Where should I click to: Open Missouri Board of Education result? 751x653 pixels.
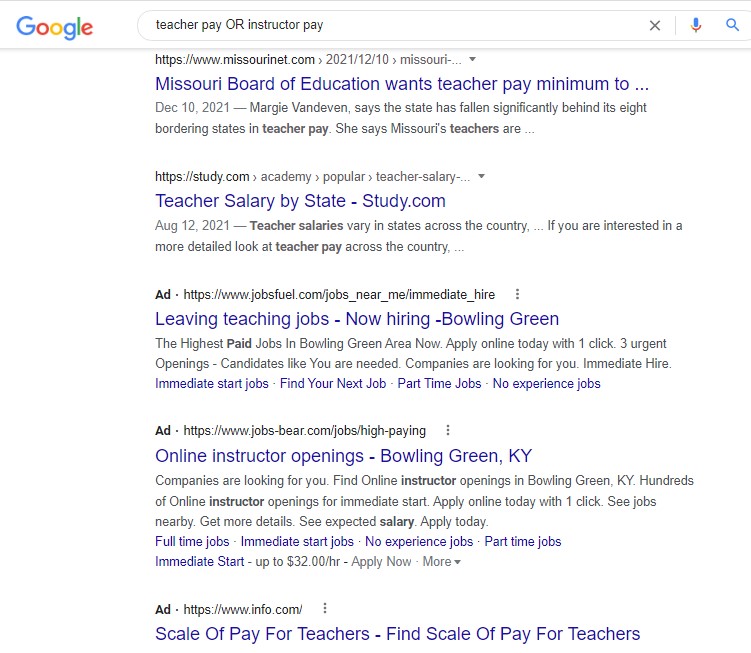(x=402, y=84)
